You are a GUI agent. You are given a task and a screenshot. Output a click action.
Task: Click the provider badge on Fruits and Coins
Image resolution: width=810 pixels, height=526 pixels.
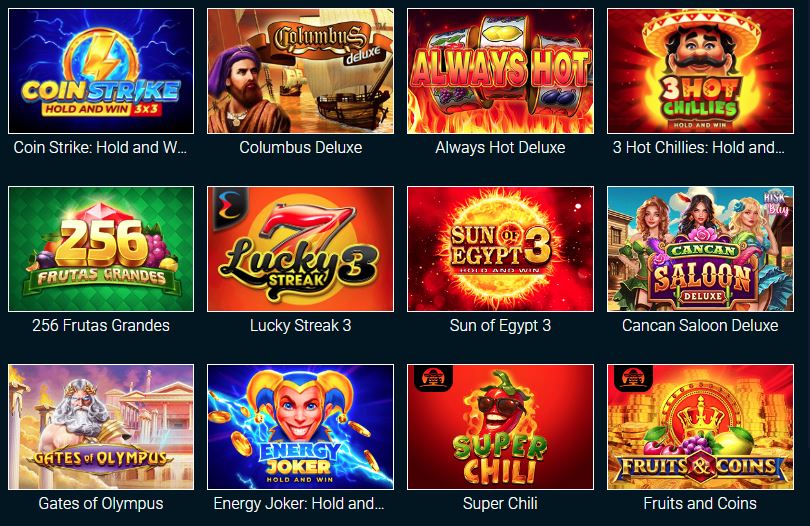click(633, 379)
